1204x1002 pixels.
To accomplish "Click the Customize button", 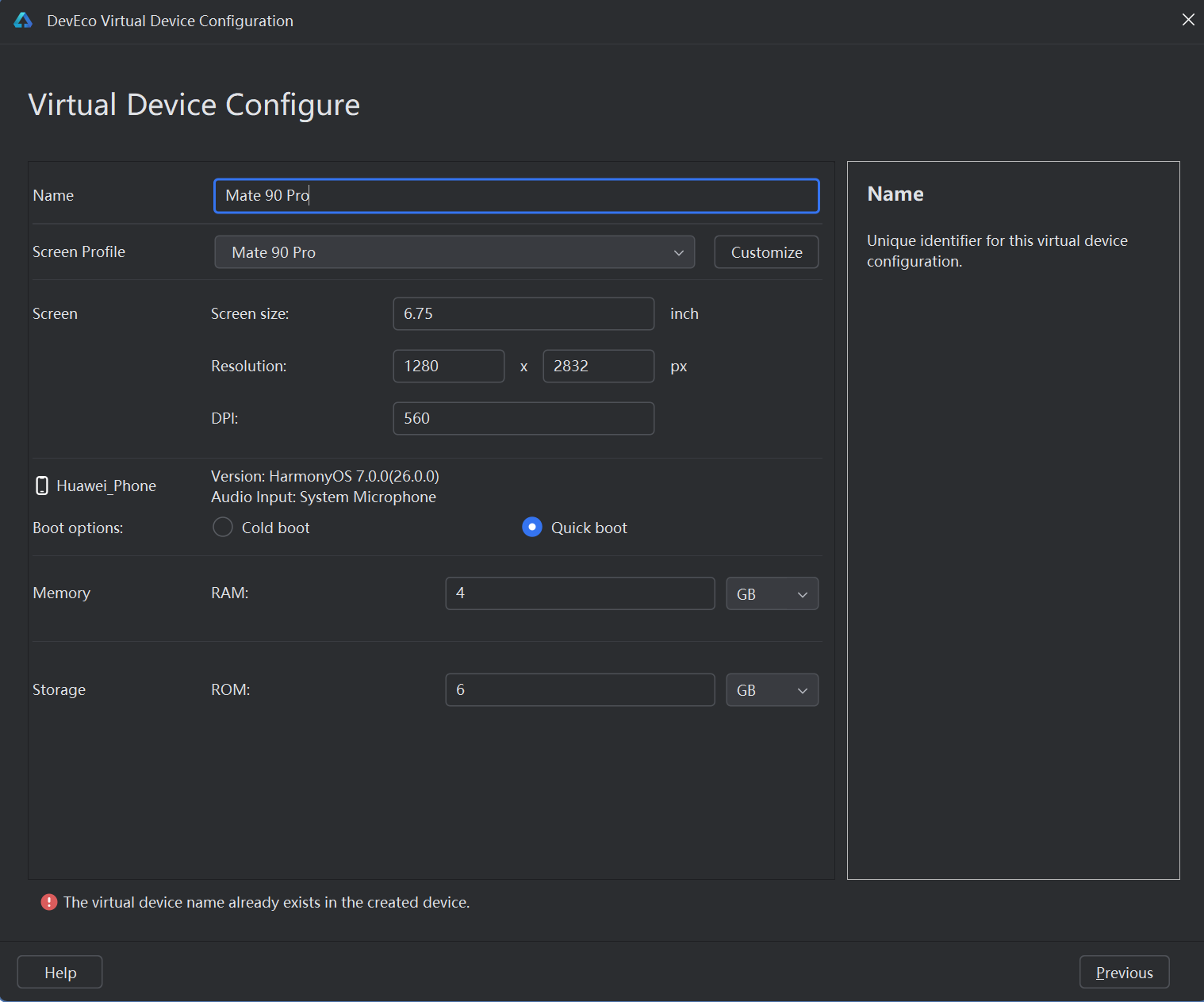I will 766,252.
